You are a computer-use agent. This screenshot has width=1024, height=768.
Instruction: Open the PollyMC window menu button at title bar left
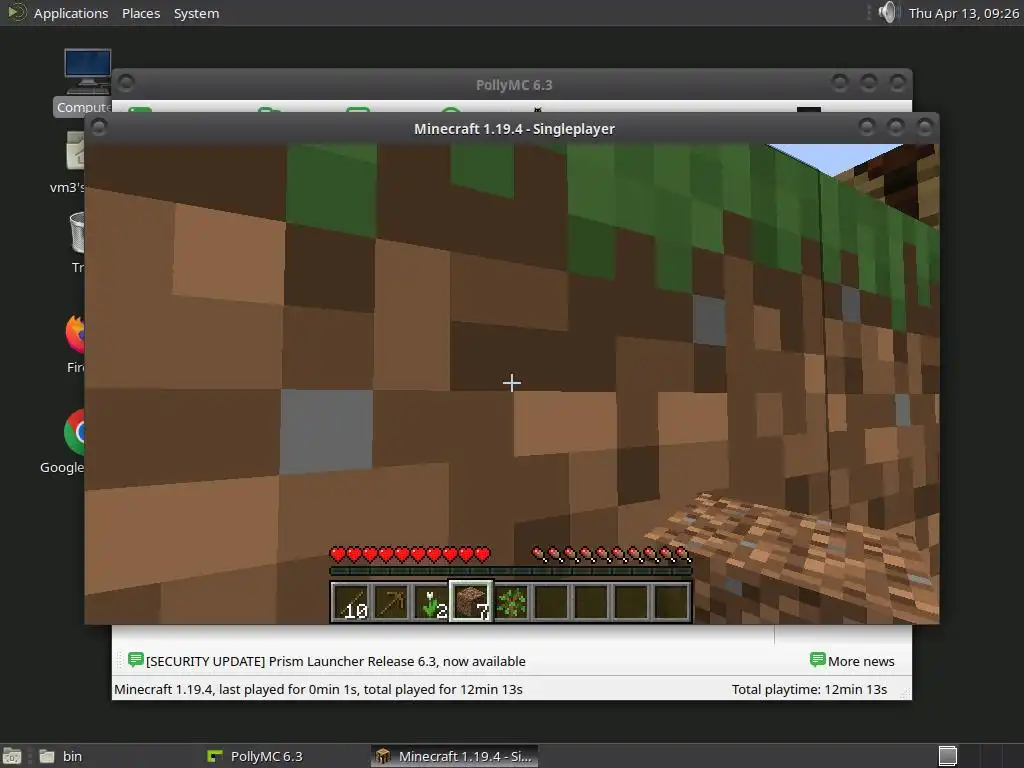[126, 83]
